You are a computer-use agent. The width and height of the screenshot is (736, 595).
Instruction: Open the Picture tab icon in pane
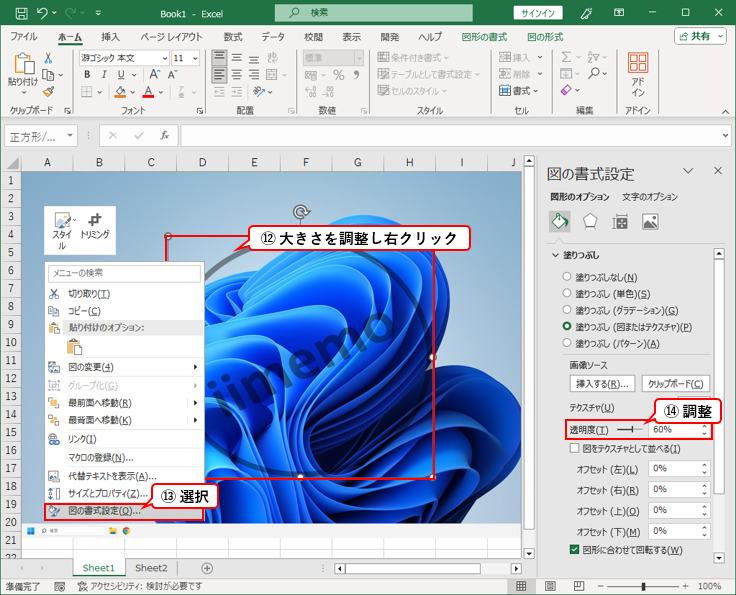tap(650, 221)
